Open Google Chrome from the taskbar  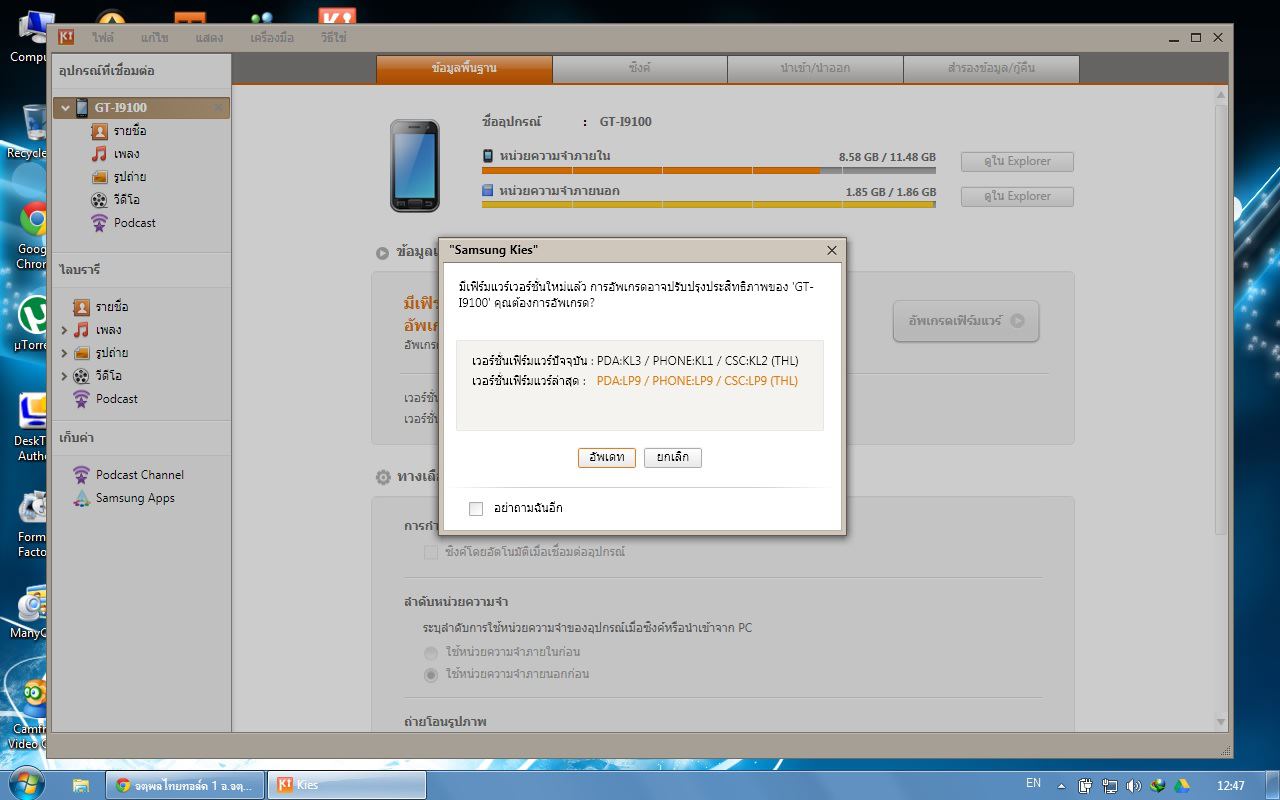(x=185, y=785)
